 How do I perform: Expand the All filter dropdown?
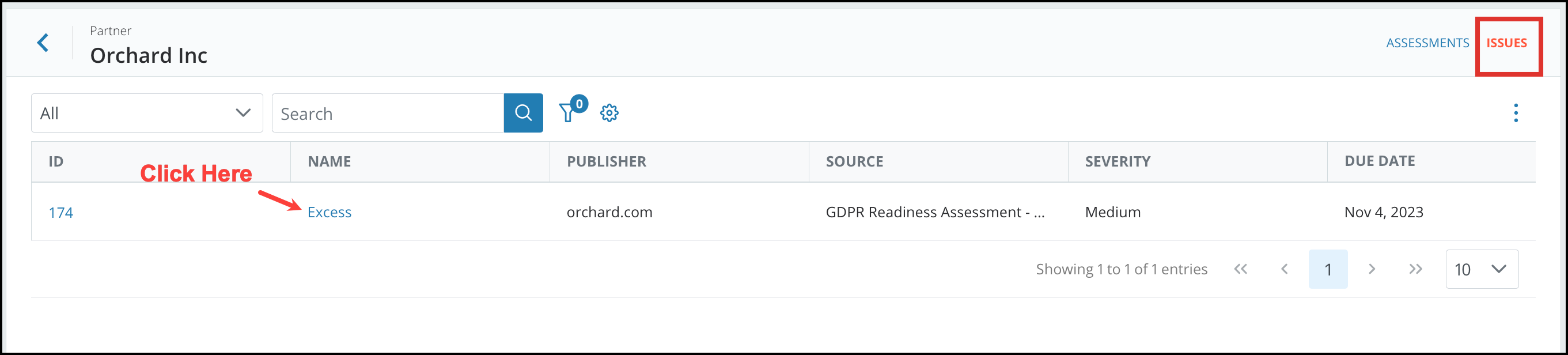[x=147, y=112]
